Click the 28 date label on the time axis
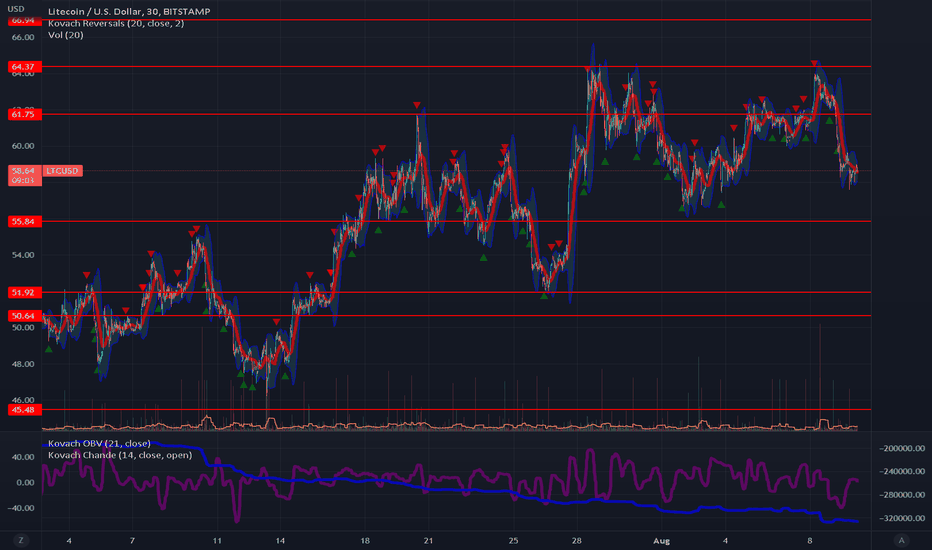This screenshot has height=550, width=932. click(x=577, y=540)
